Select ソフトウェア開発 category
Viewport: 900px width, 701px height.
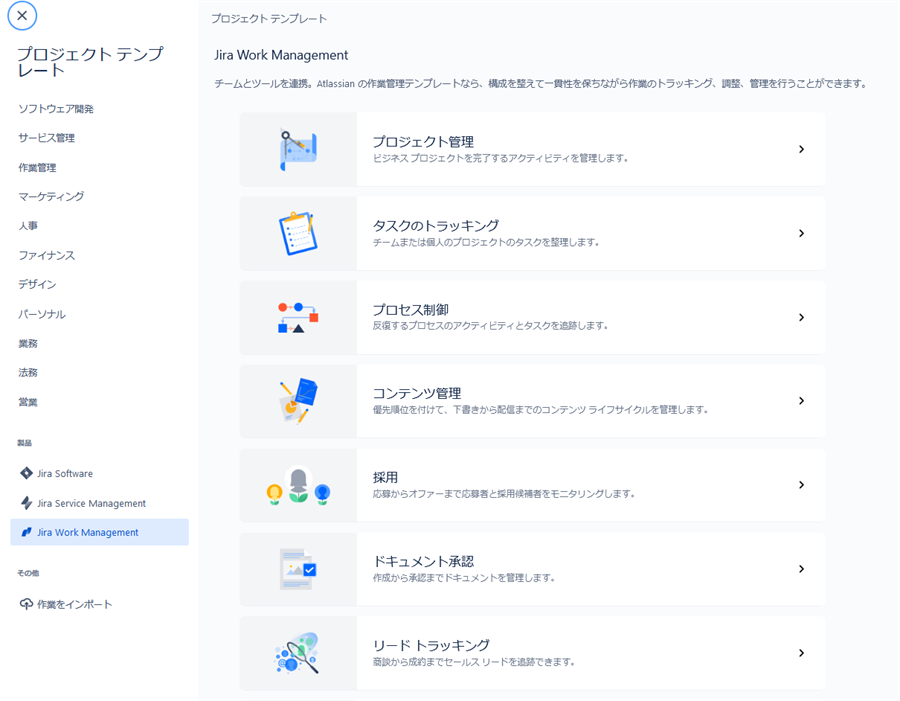[x=56, y=109]
